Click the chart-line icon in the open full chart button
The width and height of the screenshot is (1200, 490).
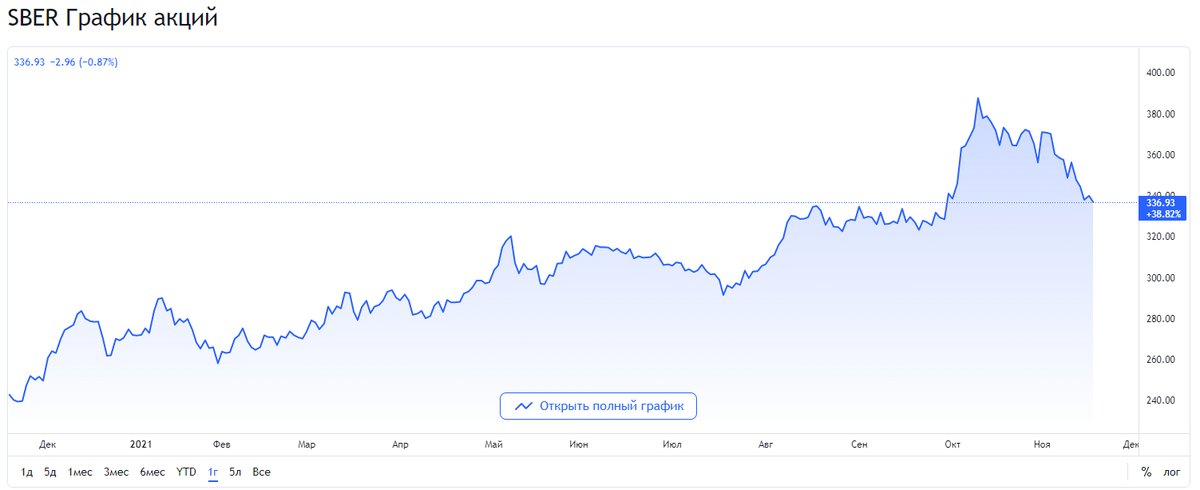(x=521, y=407)
